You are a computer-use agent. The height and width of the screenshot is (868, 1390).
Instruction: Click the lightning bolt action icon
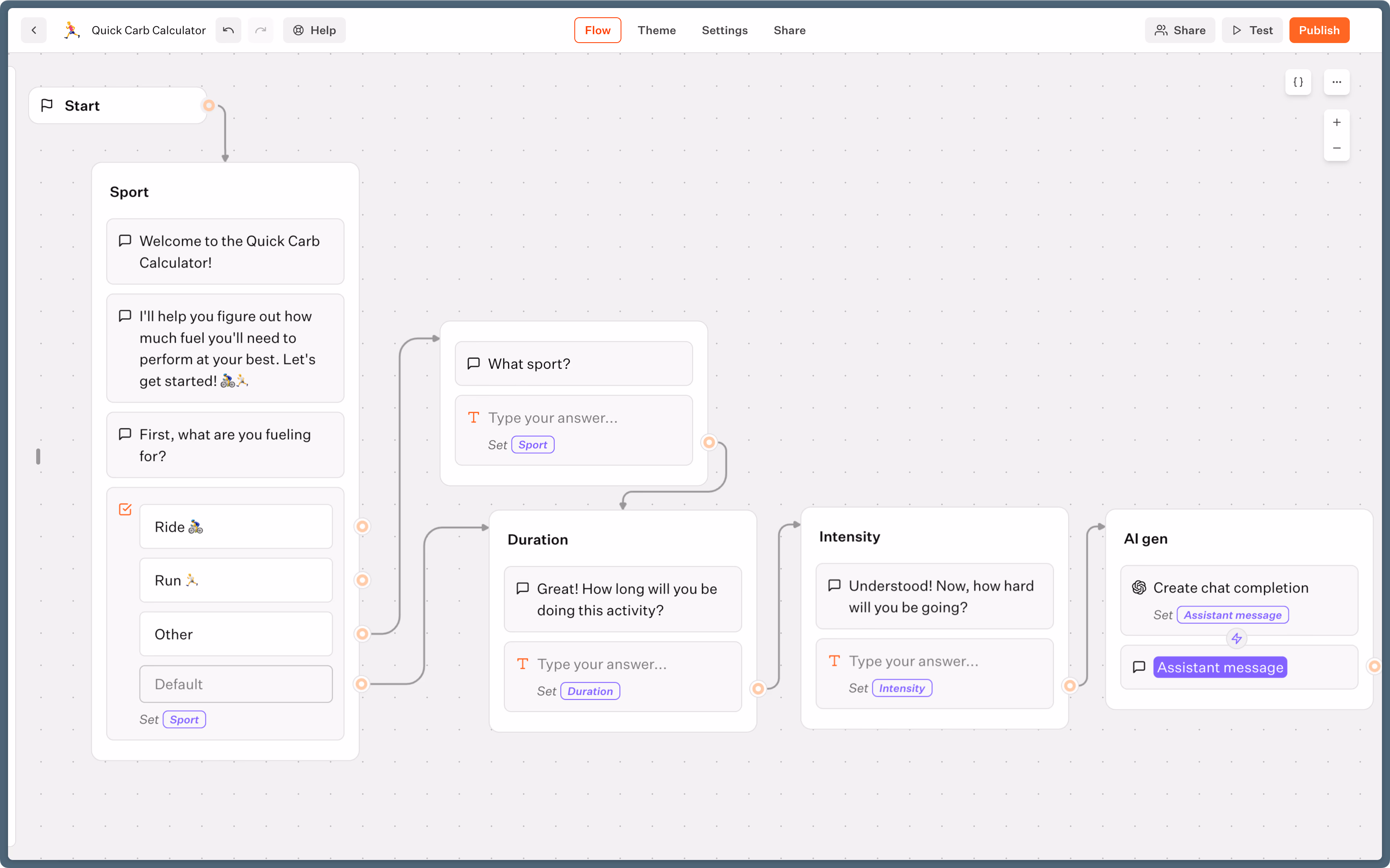[1236, 638]
